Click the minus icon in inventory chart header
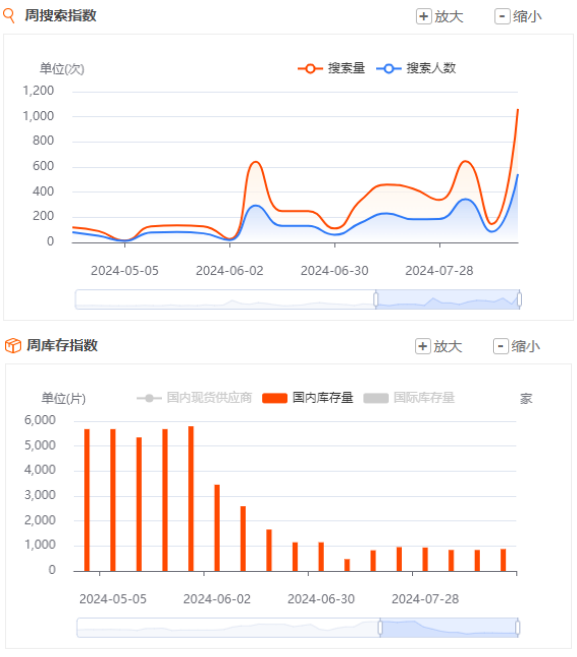577x657 pixels. (x=500, y=346)
